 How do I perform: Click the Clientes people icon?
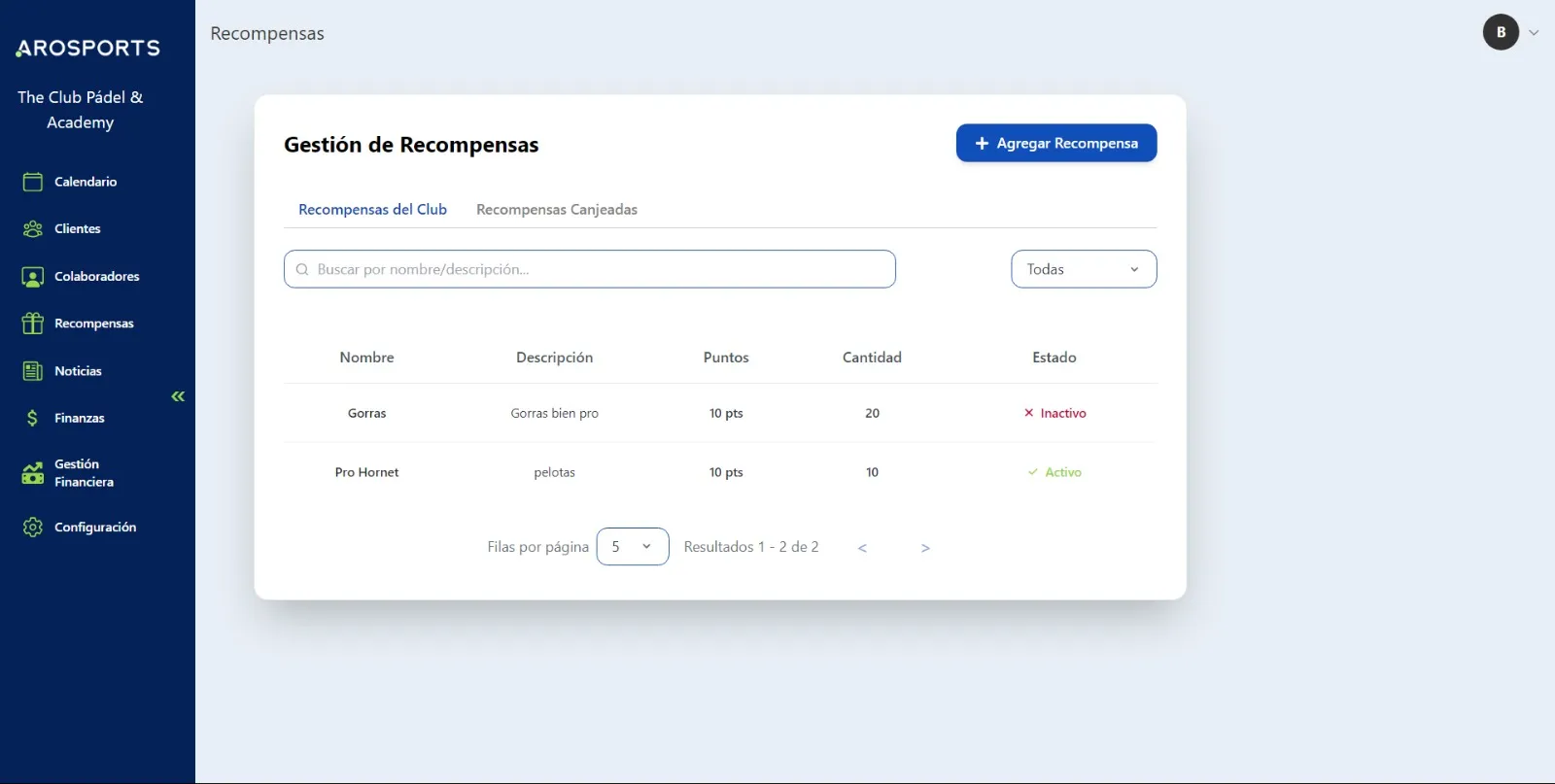tap(32, 229)
